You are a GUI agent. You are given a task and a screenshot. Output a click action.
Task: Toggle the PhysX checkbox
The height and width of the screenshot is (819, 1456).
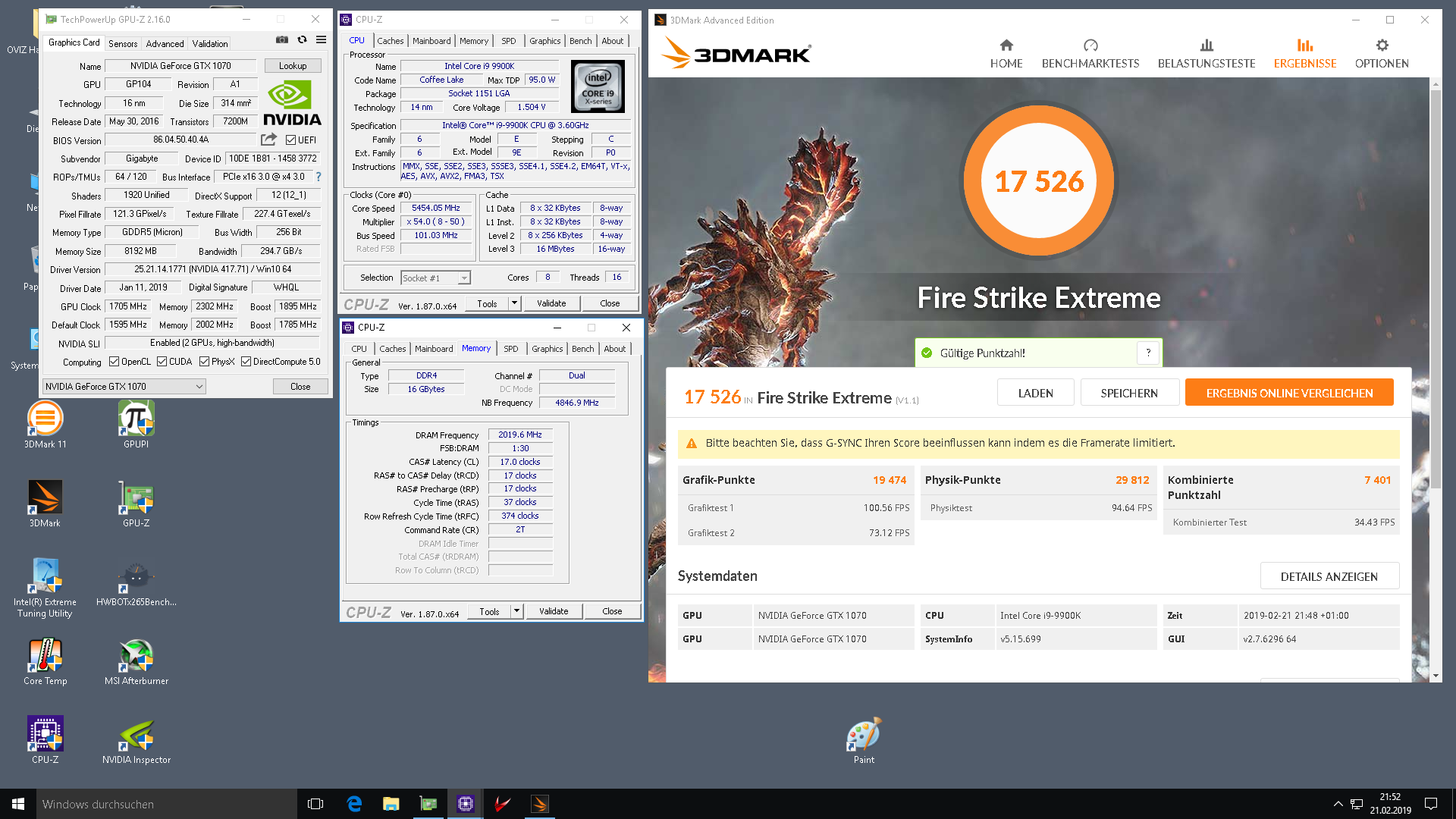pyautogui.click(x=204, y=362)
